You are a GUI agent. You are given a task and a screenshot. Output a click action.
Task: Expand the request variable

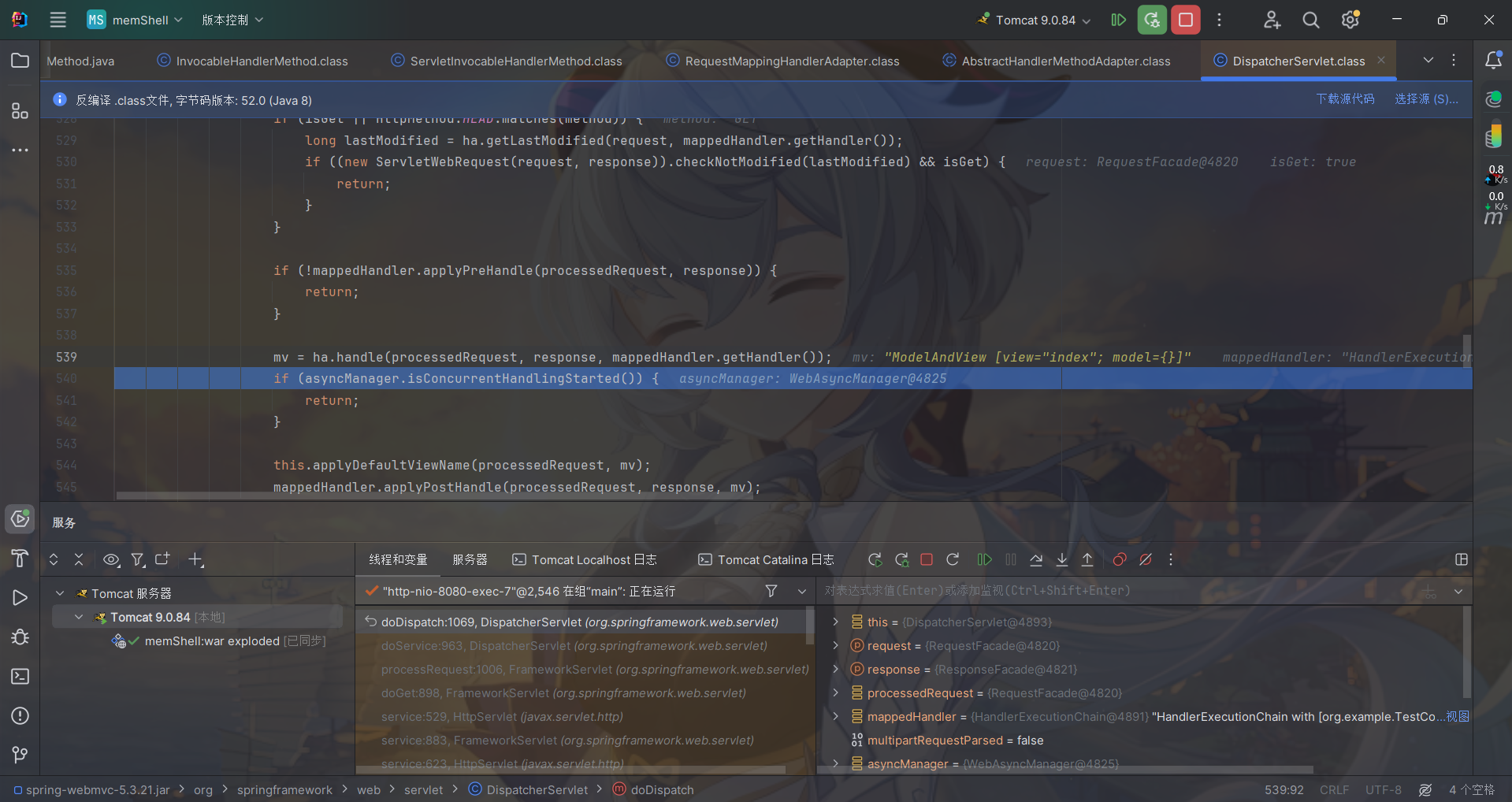836,645
